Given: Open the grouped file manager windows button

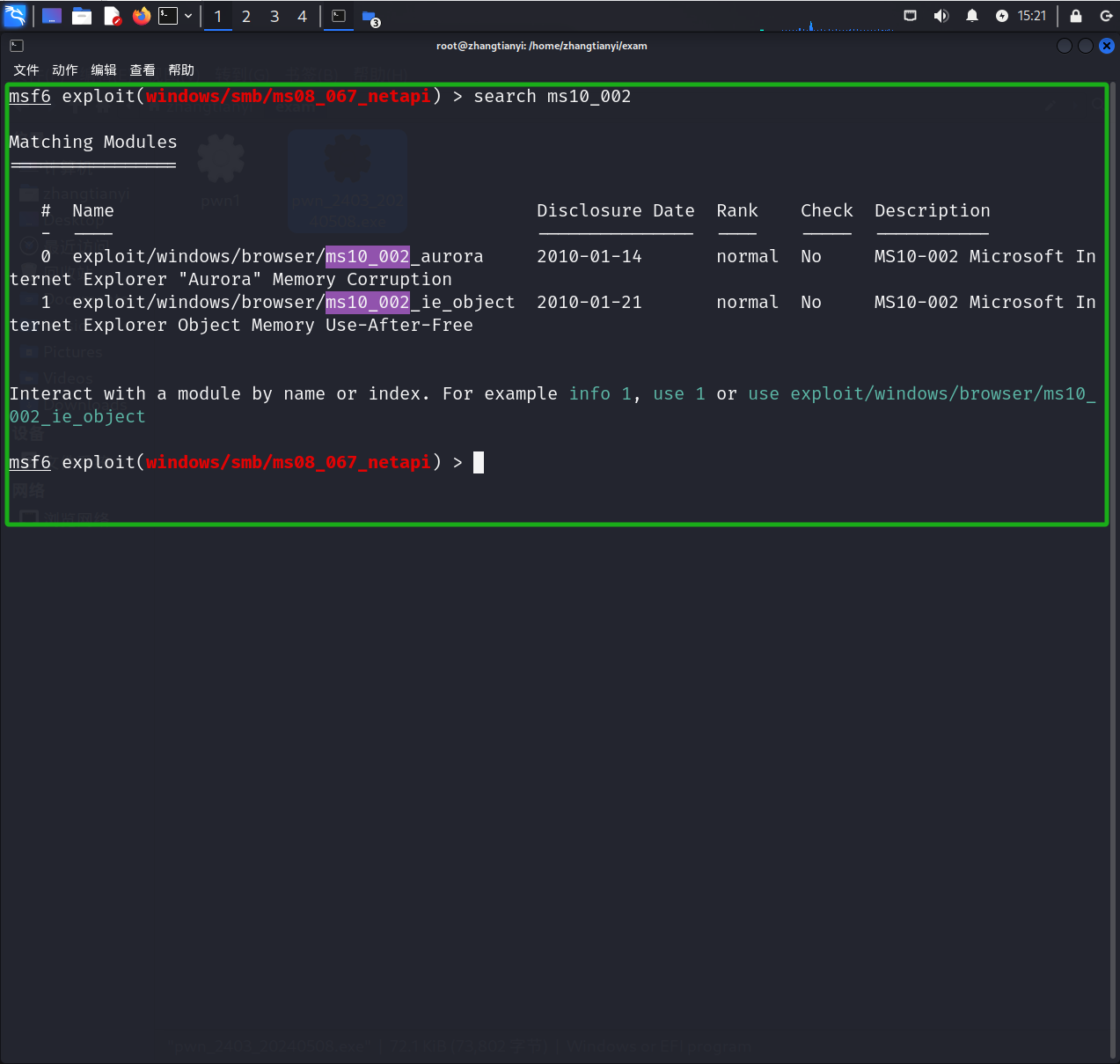Looking at the screenshot, I should [370, 17].
